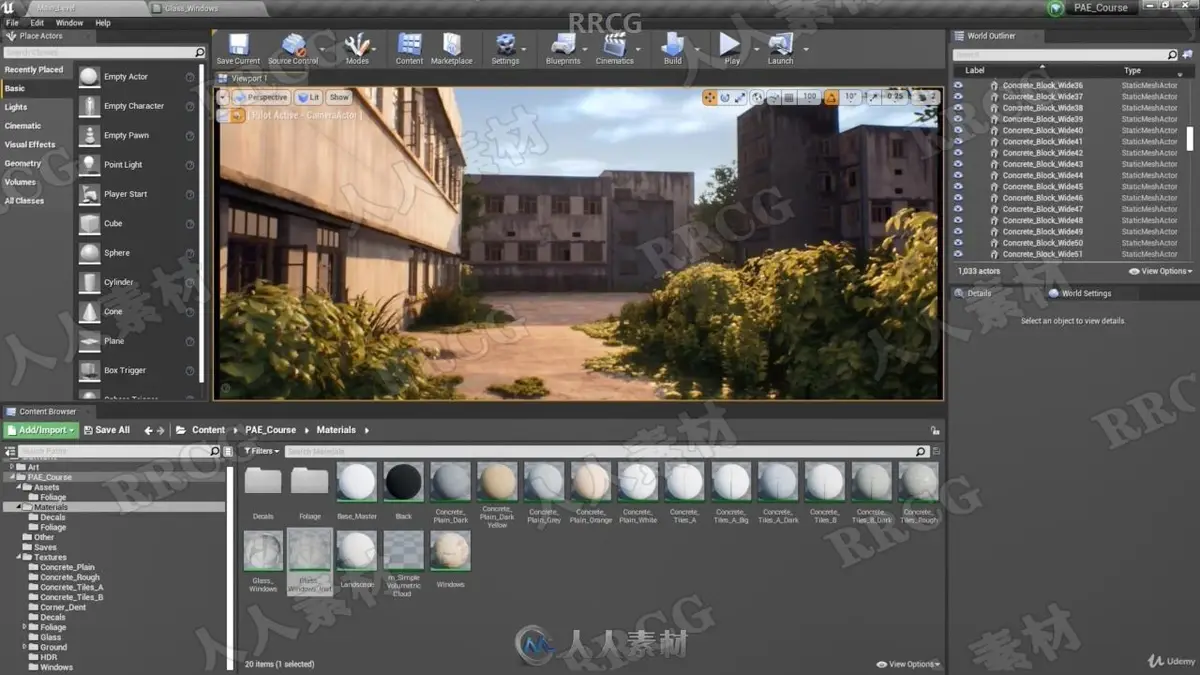Click the Save All button
This screenshot has height=675, width=1200.
coord(106,430)
